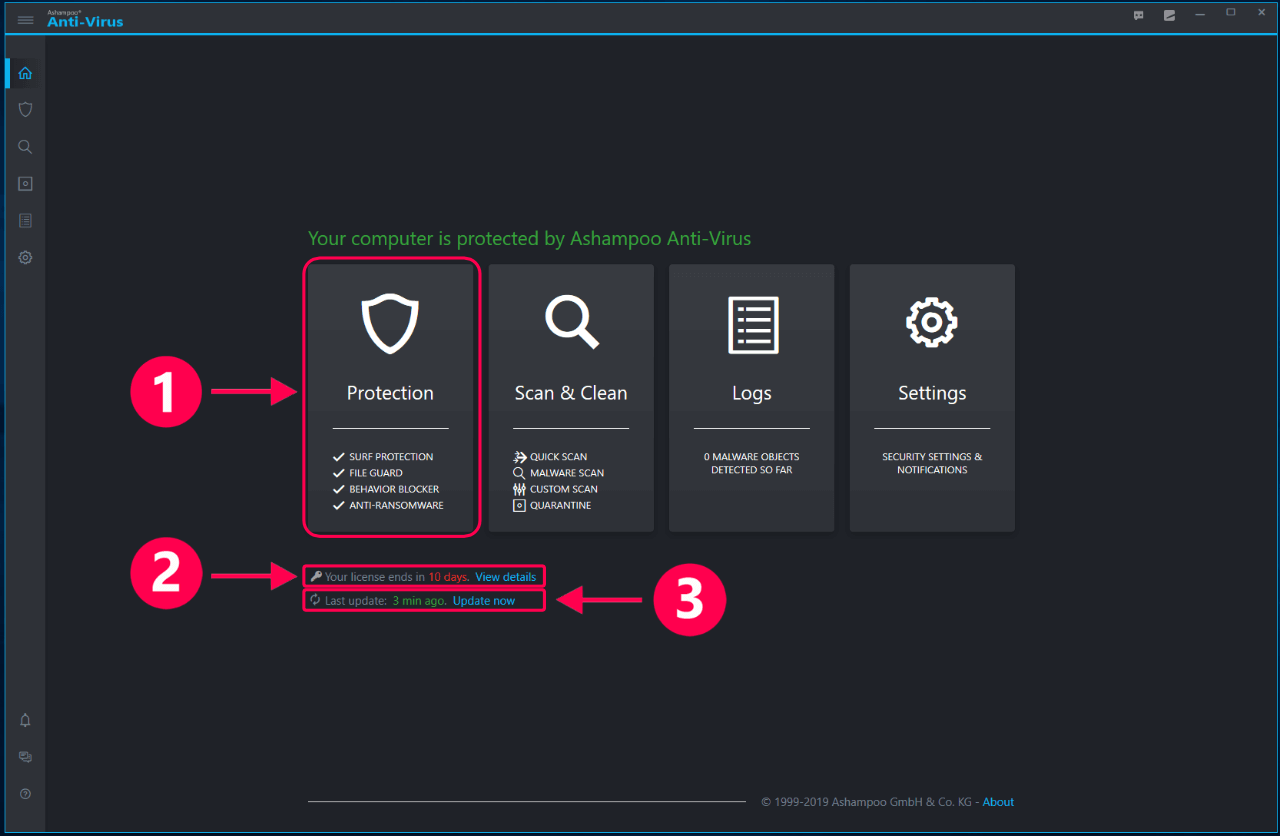This screenshot has height=836, width=1280.
Task: Click the 'Your computer is protected' heading
Action: 529,238
